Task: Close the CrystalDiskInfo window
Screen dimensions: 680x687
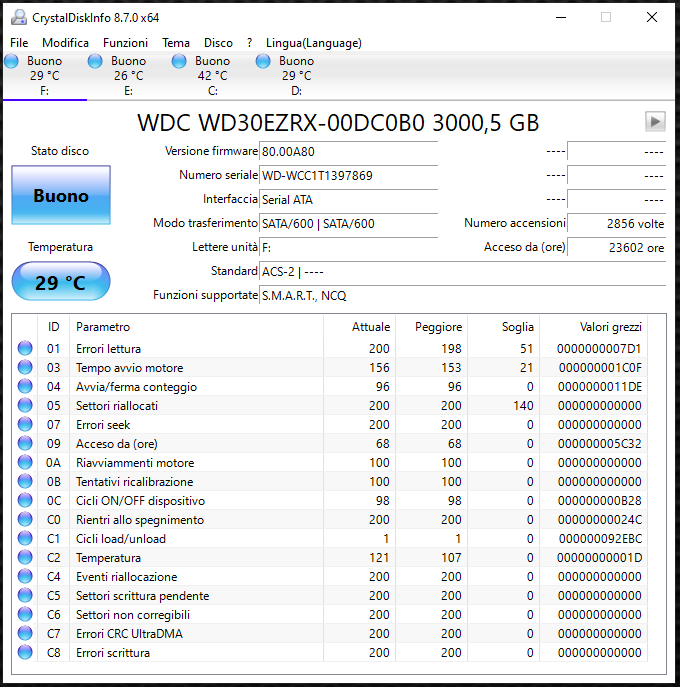Action: click(x=652, y=18)
